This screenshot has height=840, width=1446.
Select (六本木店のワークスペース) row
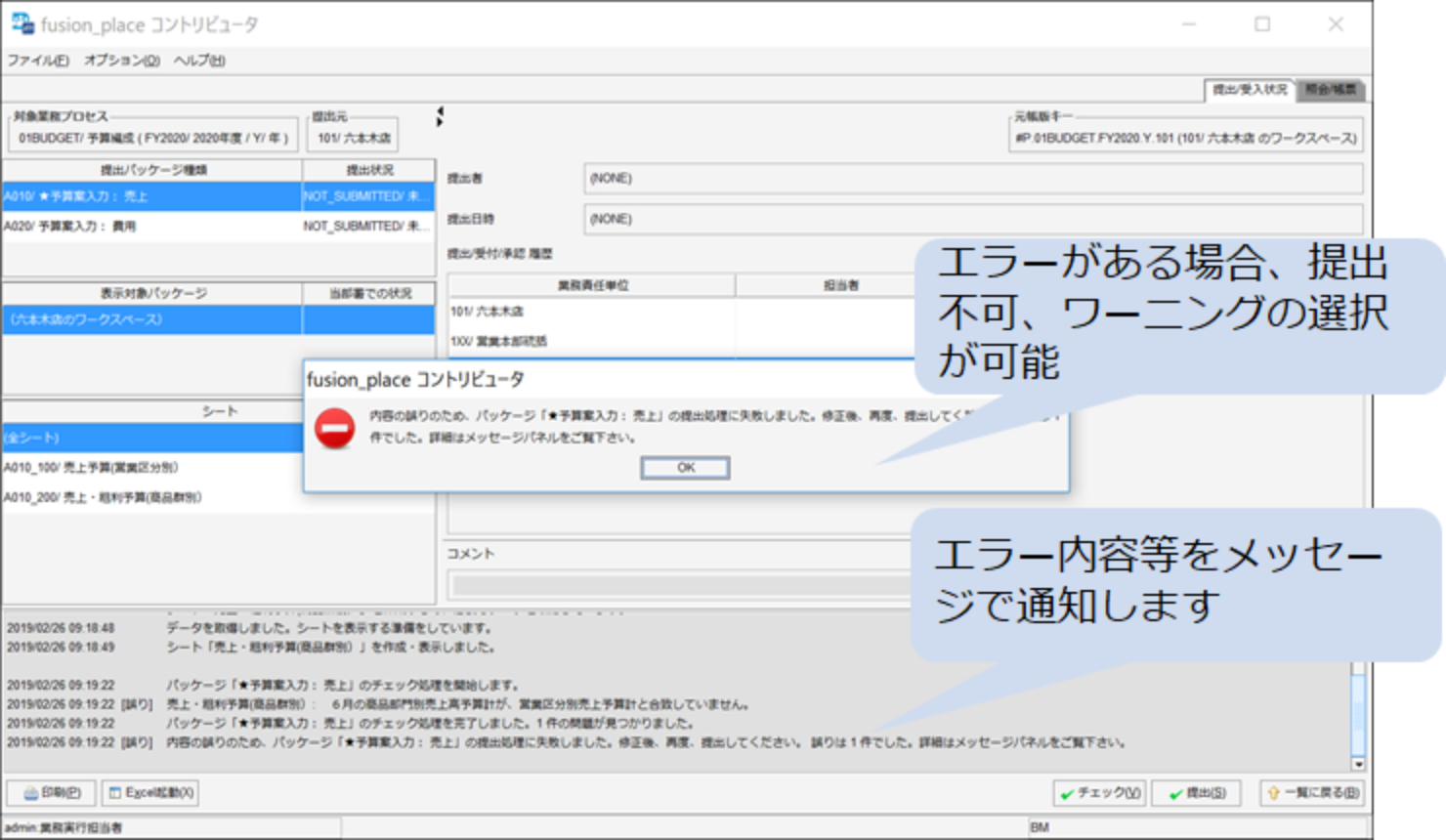point(151,319)
